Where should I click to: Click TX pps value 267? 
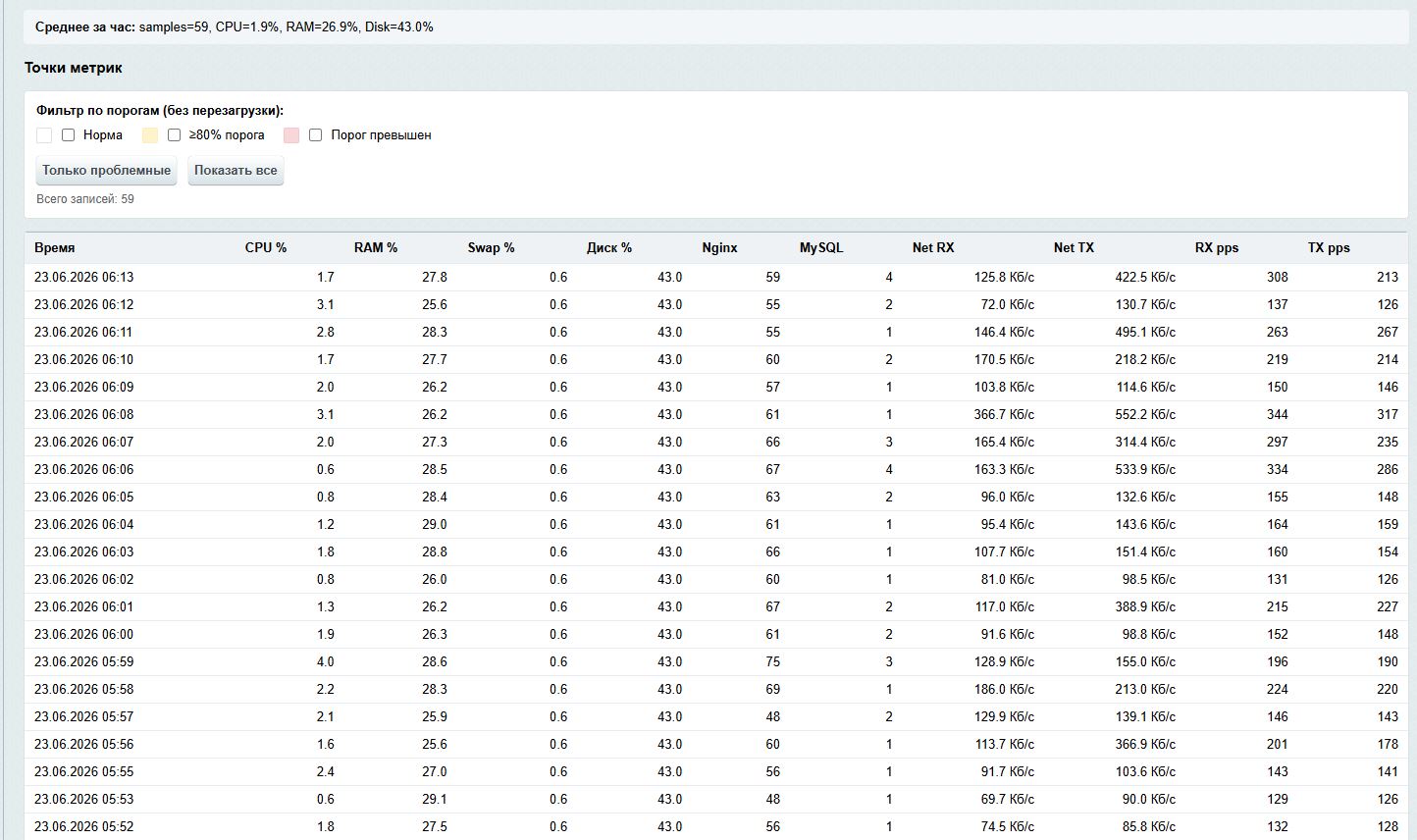click(1388, 333)
